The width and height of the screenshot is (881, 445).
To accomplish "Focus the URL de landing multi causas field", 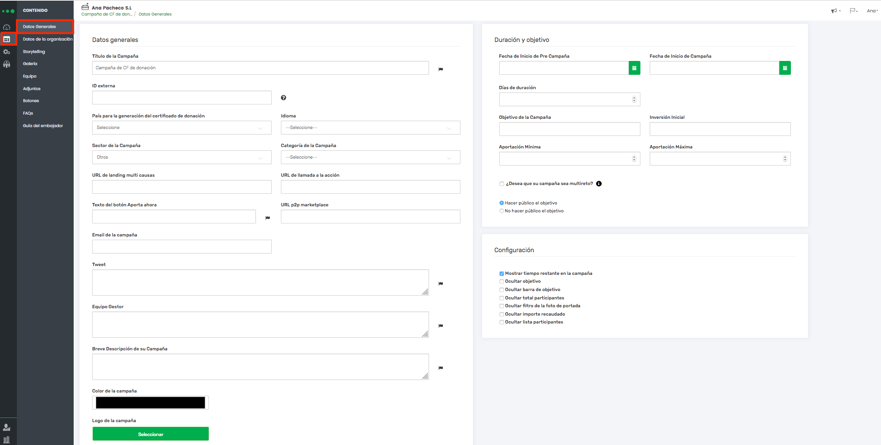I will pyautogui.click(x=181, y=187).
